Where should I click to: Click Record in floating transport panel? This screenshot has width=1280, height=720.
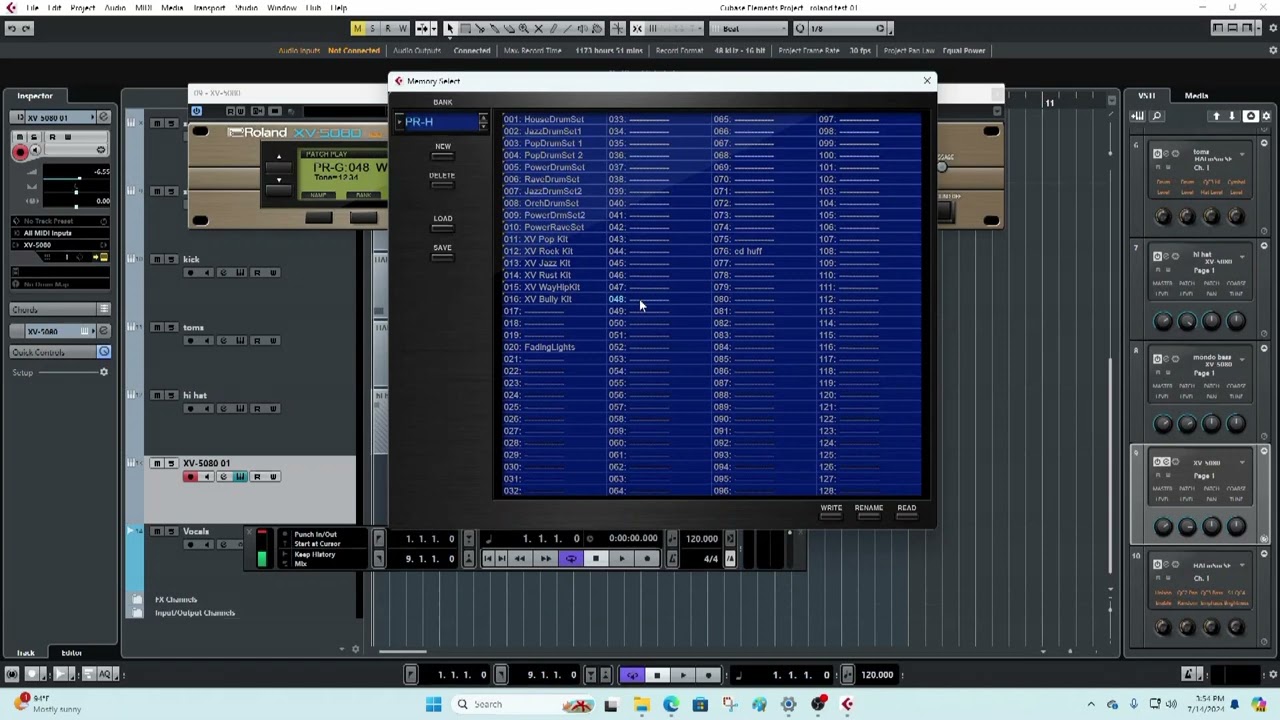[647, 559]
